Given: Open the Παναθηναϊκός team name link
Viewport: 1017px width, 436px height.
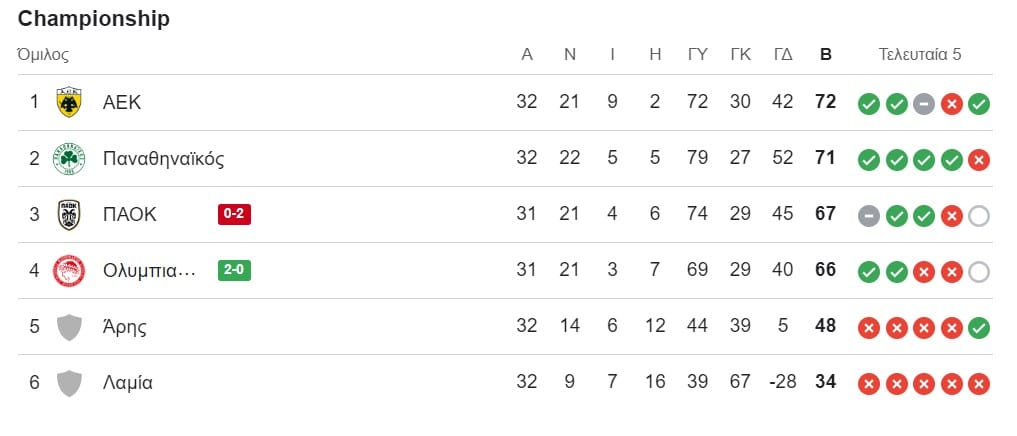Looking at the screenshot, I should tap(163, 158).
